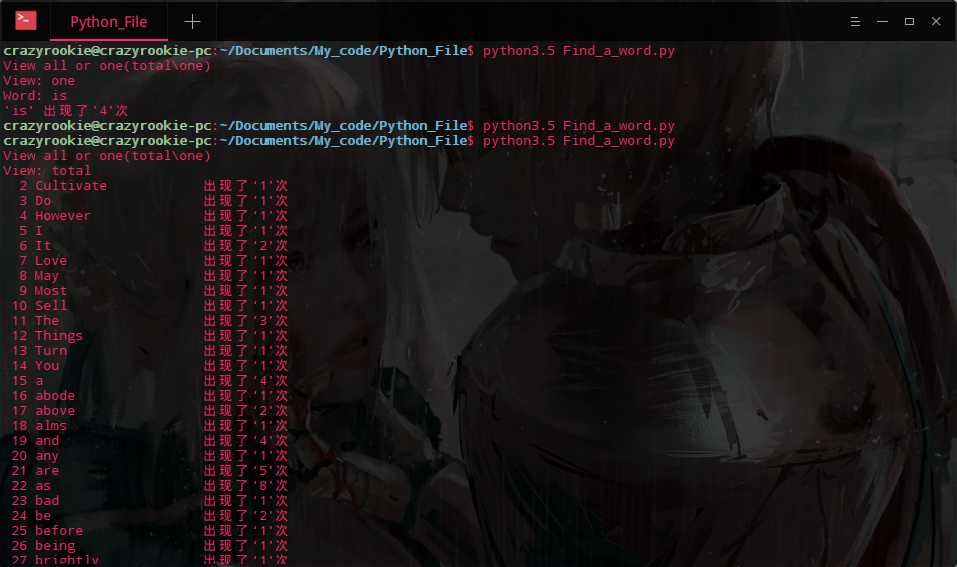Screen dimensions: 957x567
Task: Click the count "出现了'3'次" beside 'The'
Action: pos(246,320)
